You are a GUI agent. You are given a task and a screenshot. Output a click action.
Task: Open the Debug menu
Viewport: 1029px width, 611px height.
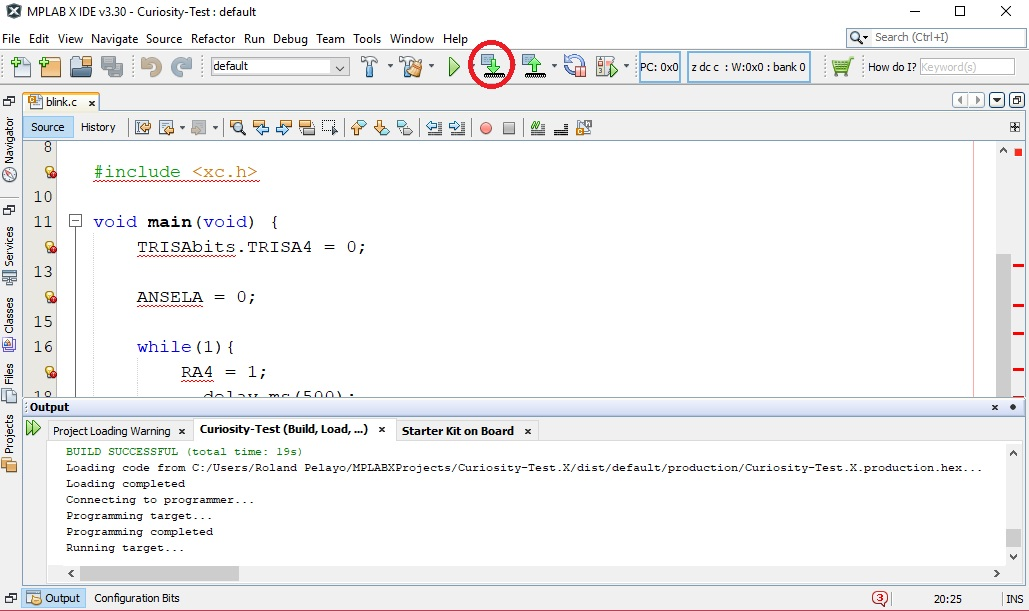[x=290, y=39]
